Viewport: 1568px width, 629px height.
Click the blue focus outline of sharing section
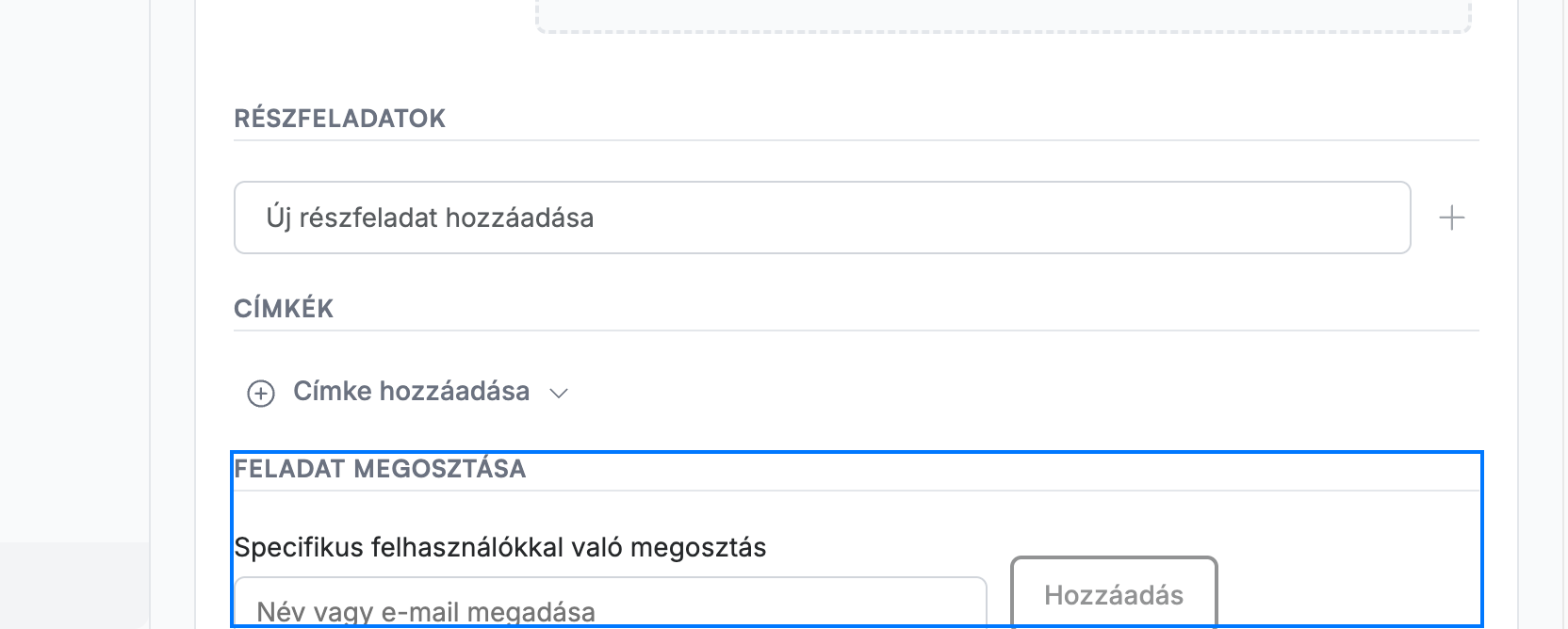[x=857, y=453]
